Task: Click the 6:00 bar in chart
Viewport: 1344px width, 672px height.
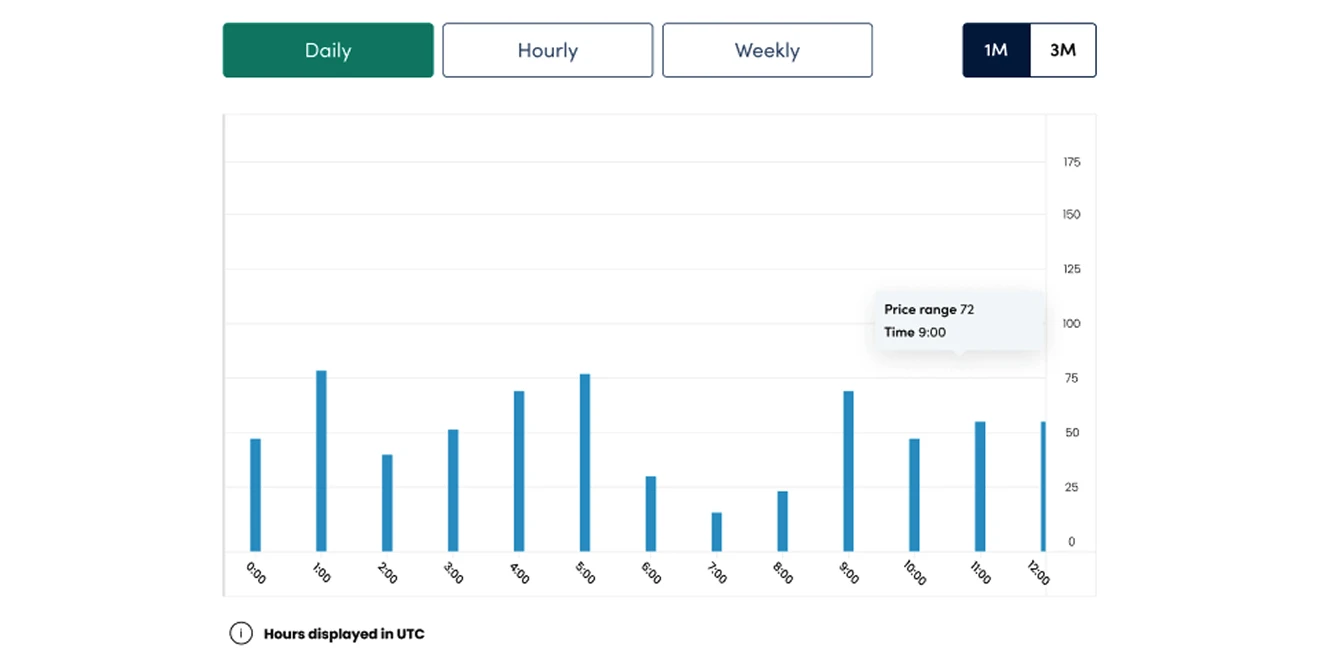Action: [x=651, y=514]
